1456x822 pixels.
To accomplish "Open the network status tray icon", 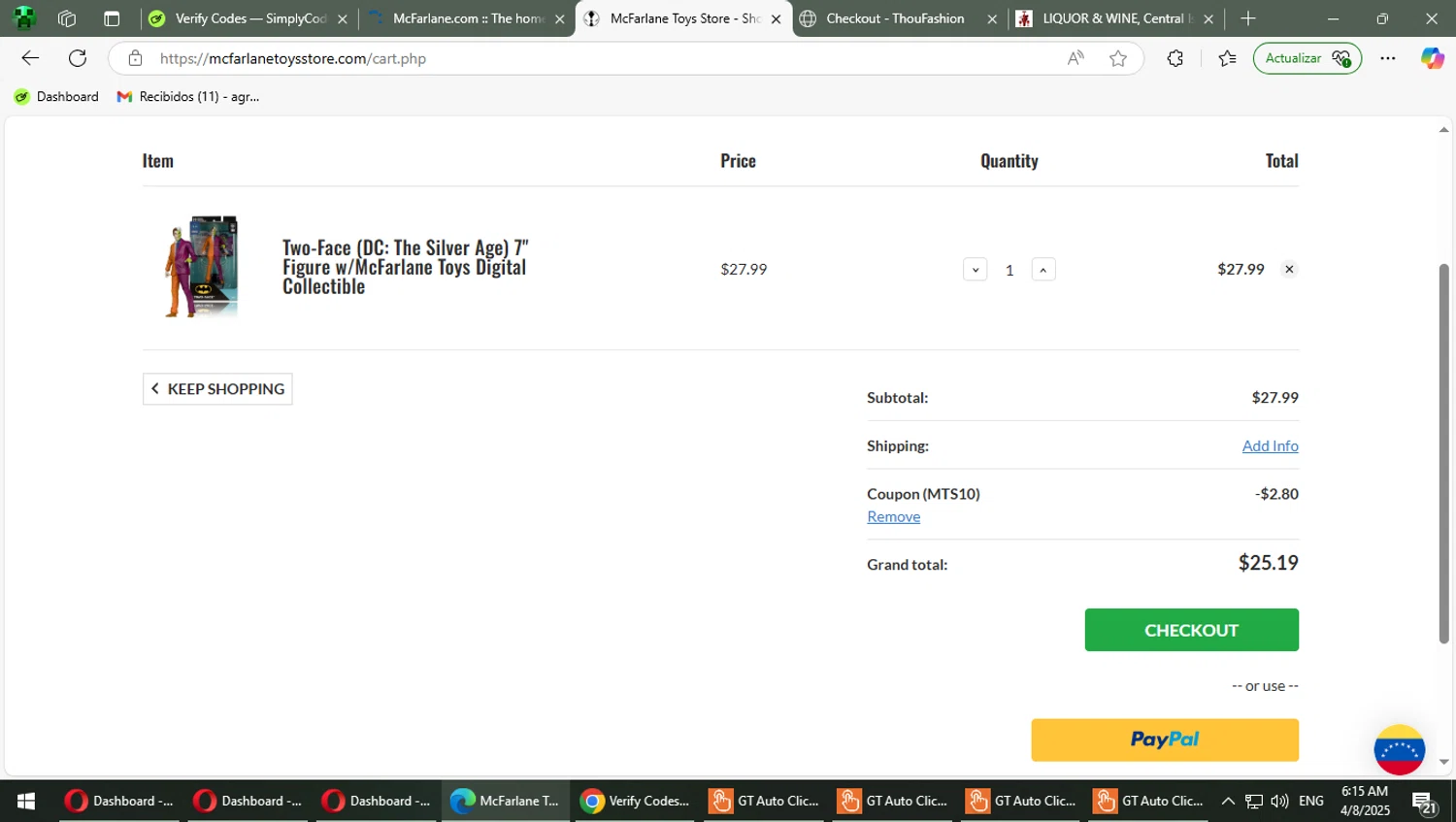I will pyautogui.click(x=1254, y=801).
